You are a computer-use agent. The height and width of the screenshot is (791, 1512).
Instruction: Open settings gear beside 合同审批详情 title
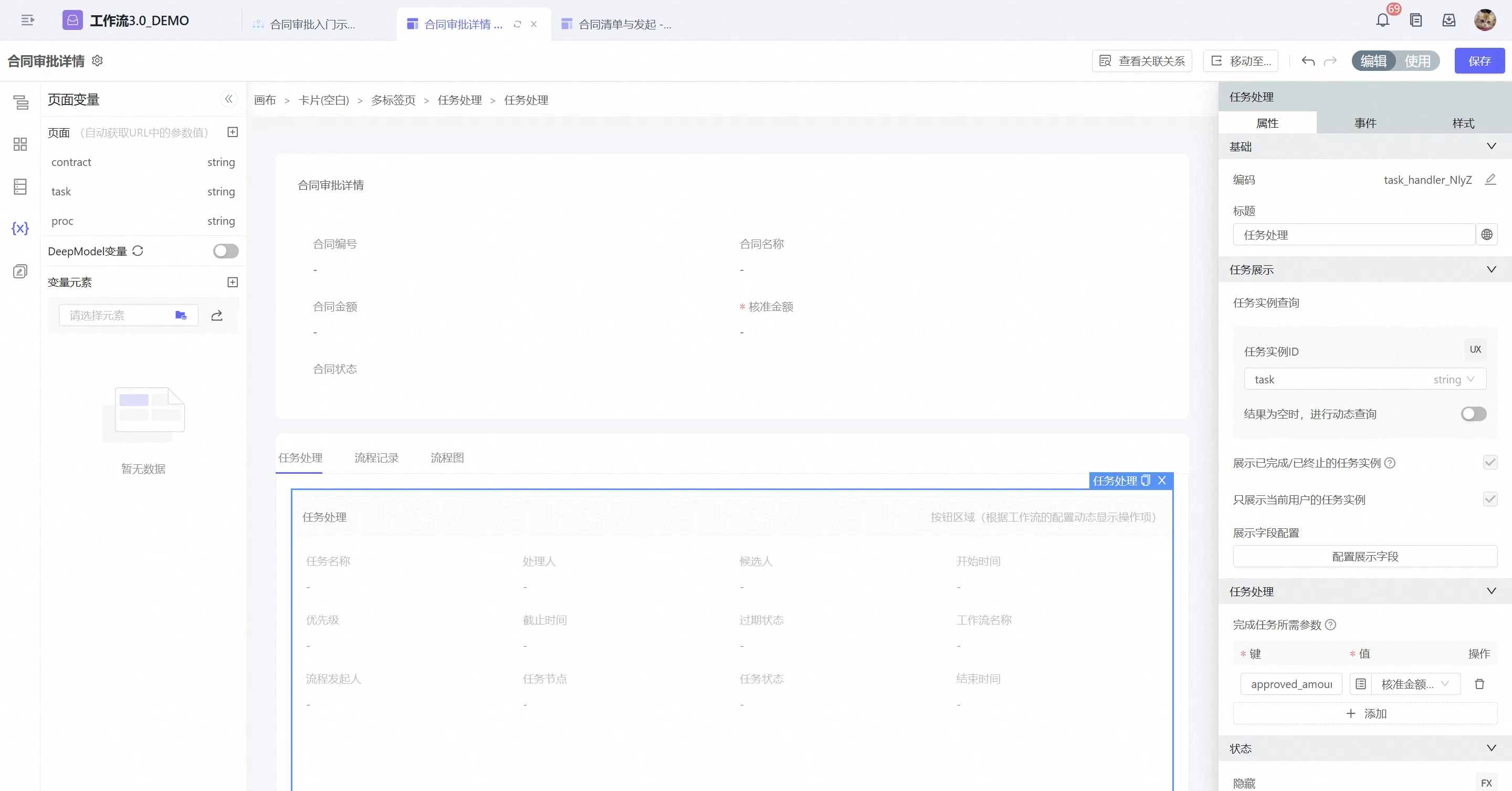[98, 60]
